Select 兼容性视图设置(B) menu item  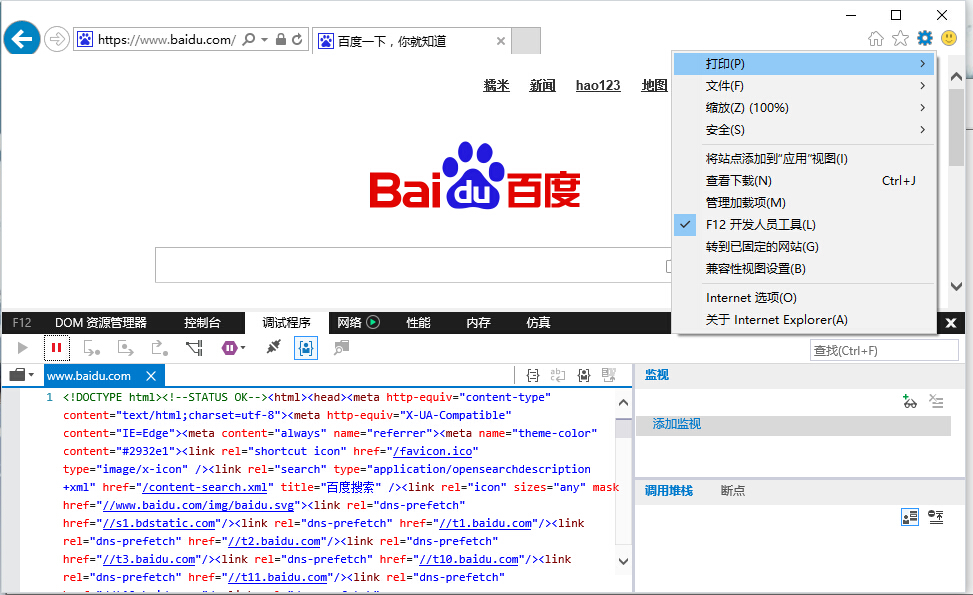(804, 269)
